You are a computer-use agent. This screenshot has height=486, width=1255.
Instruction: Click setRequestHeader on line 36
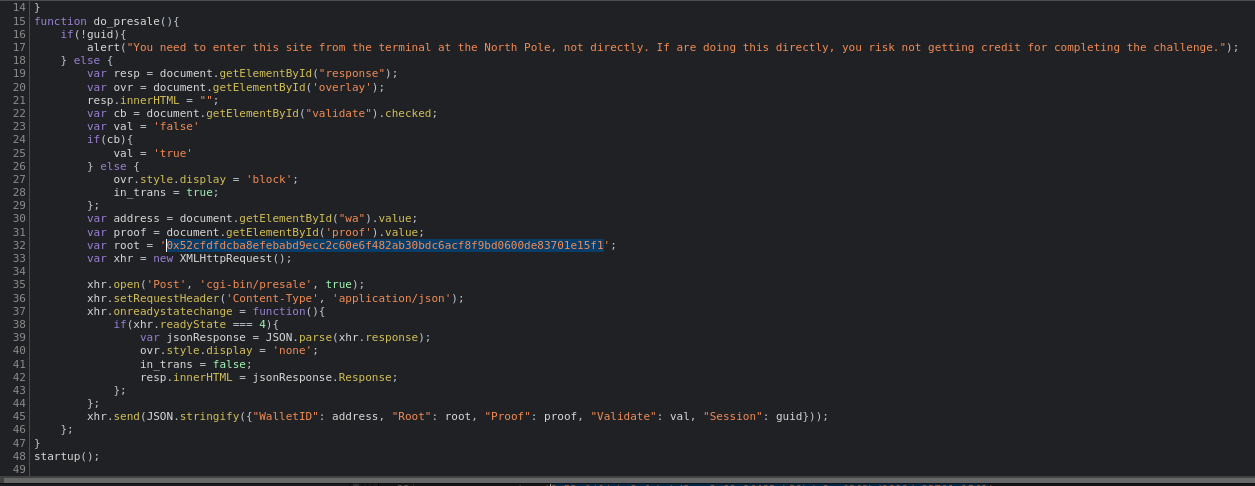(x=166, y=298)
